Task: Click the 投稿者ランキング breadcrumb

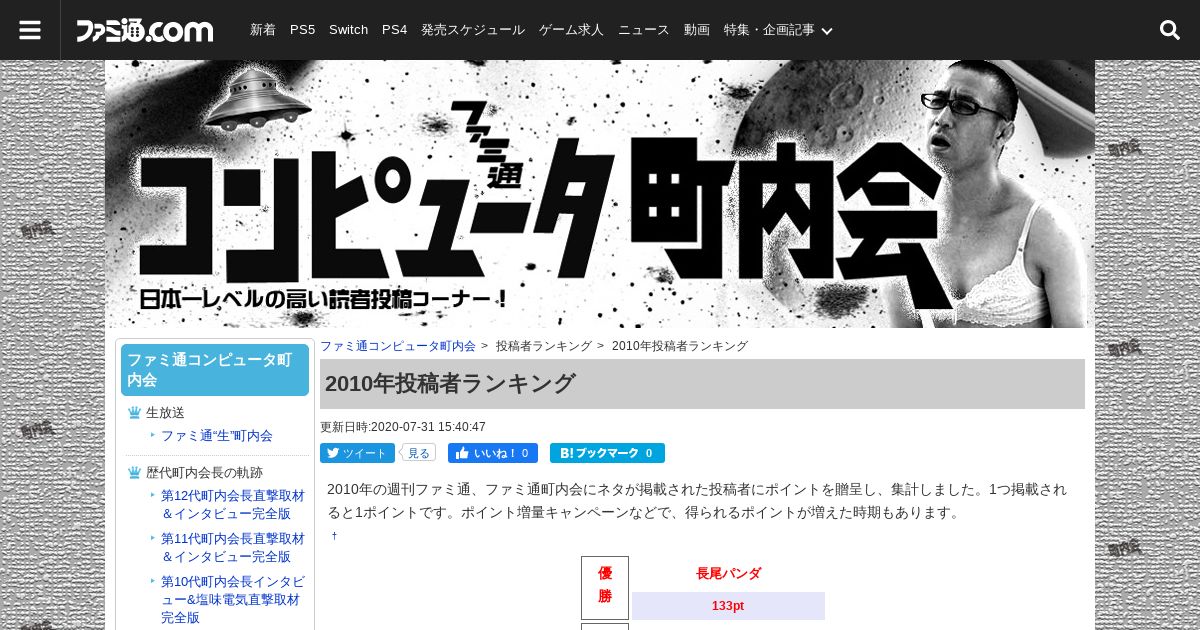Action: click(x=544, y=346)
